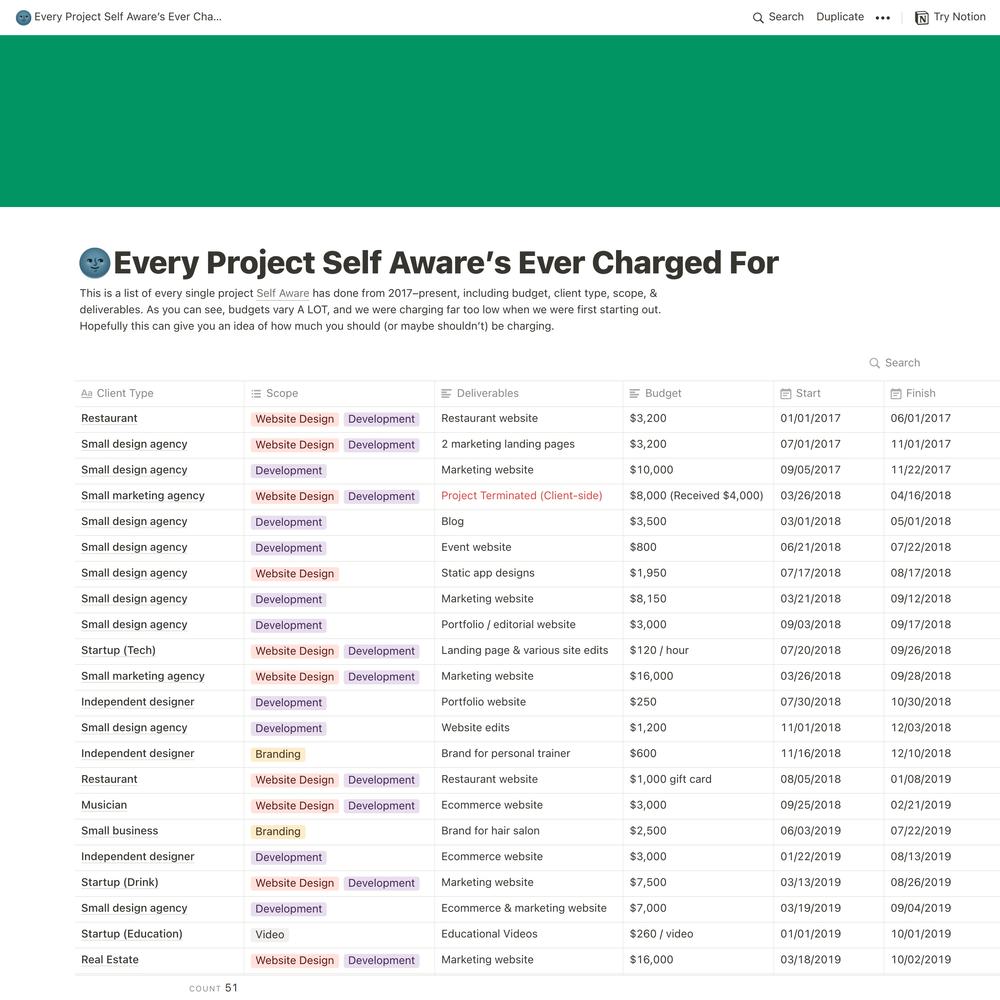
Task: Open the Startup (Tech) row
Action: pos(119,651)
